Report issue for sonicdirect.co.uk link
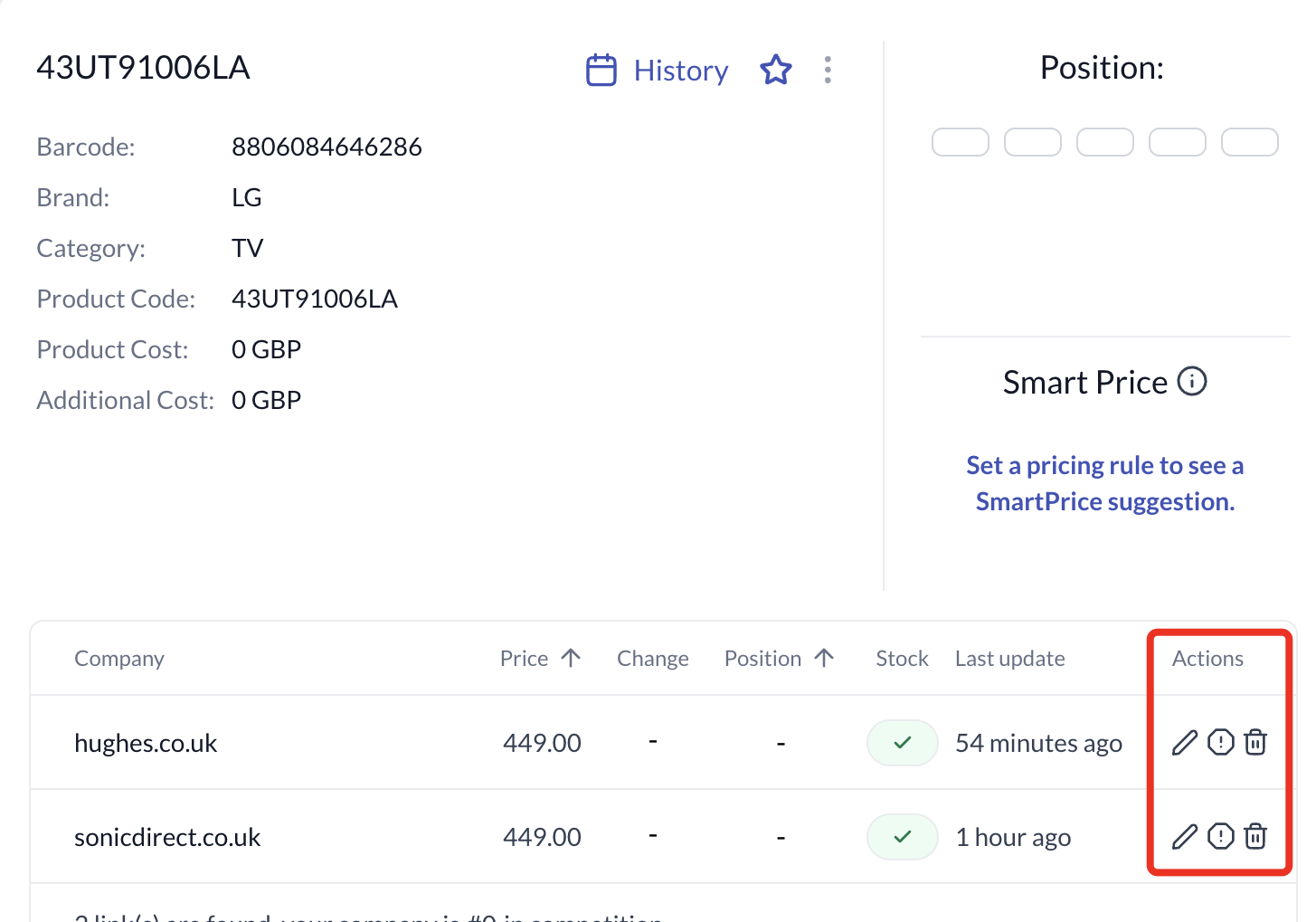 [1221, 837]
